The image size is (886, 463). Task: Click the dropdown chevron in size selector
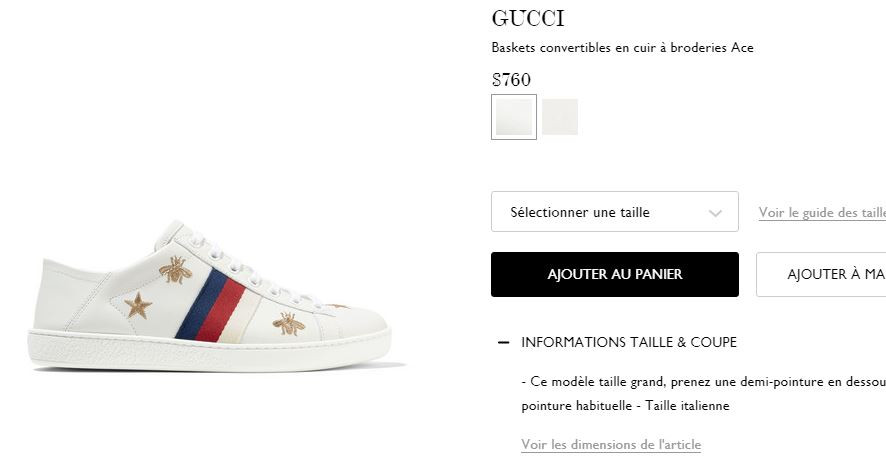click(715, 213)
